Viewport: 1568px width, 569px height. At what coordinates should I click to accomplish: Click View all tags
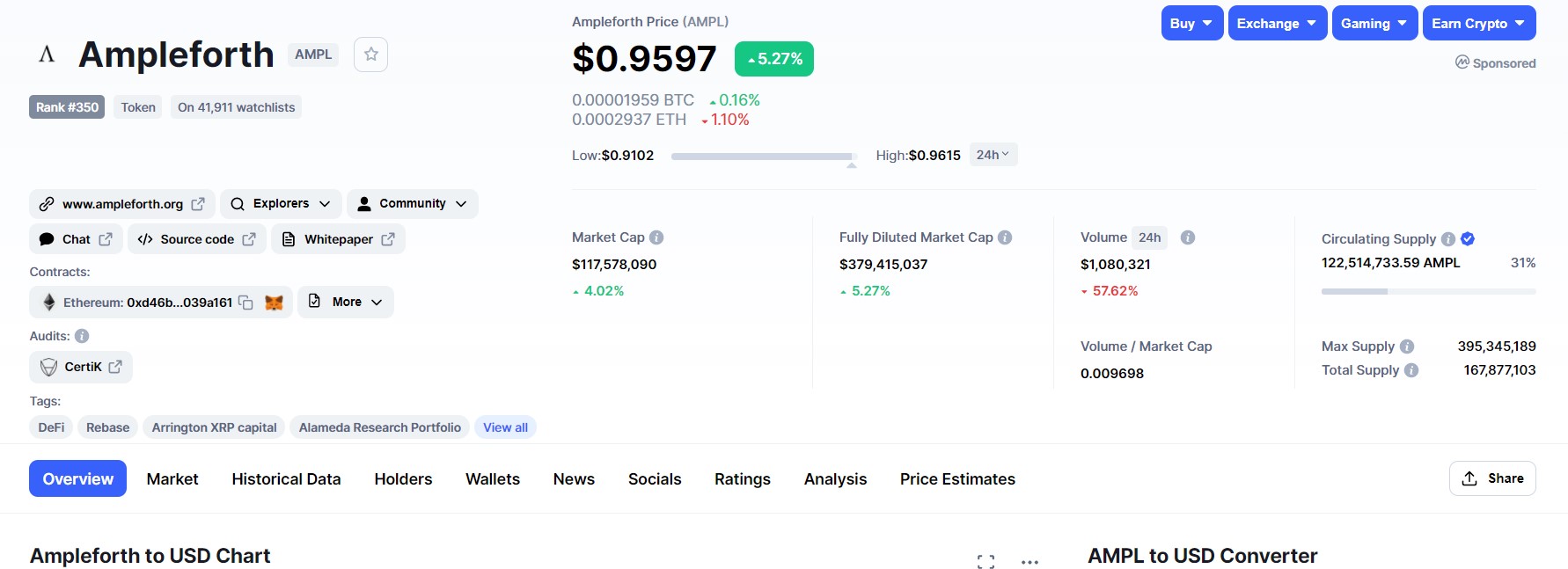point(505,427)
